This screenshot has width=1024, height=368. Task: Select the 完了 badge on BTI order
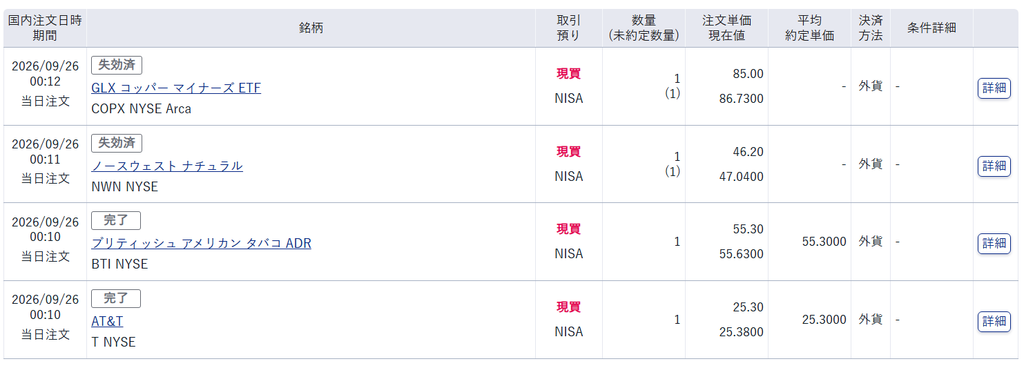coord(116,221)
